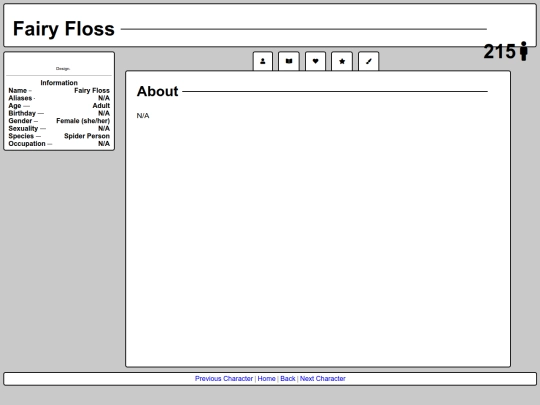Click the person figure icon beside 215
540x405 pixels.
(x=523, y=51)
